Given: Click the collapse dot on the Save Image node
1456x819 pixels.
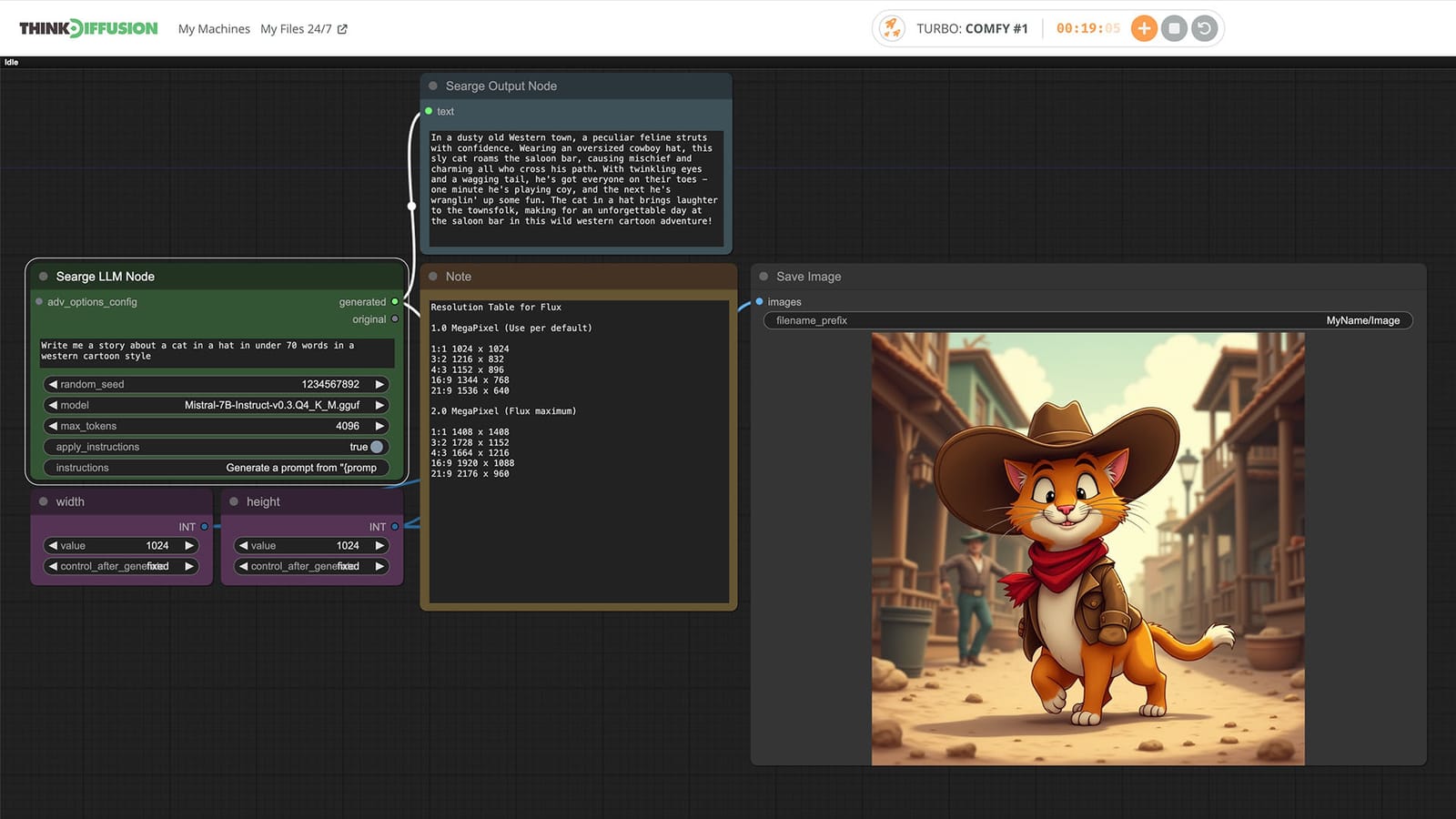Looking at the screenshot, I should pyautogui.click(x=763, y=276).
